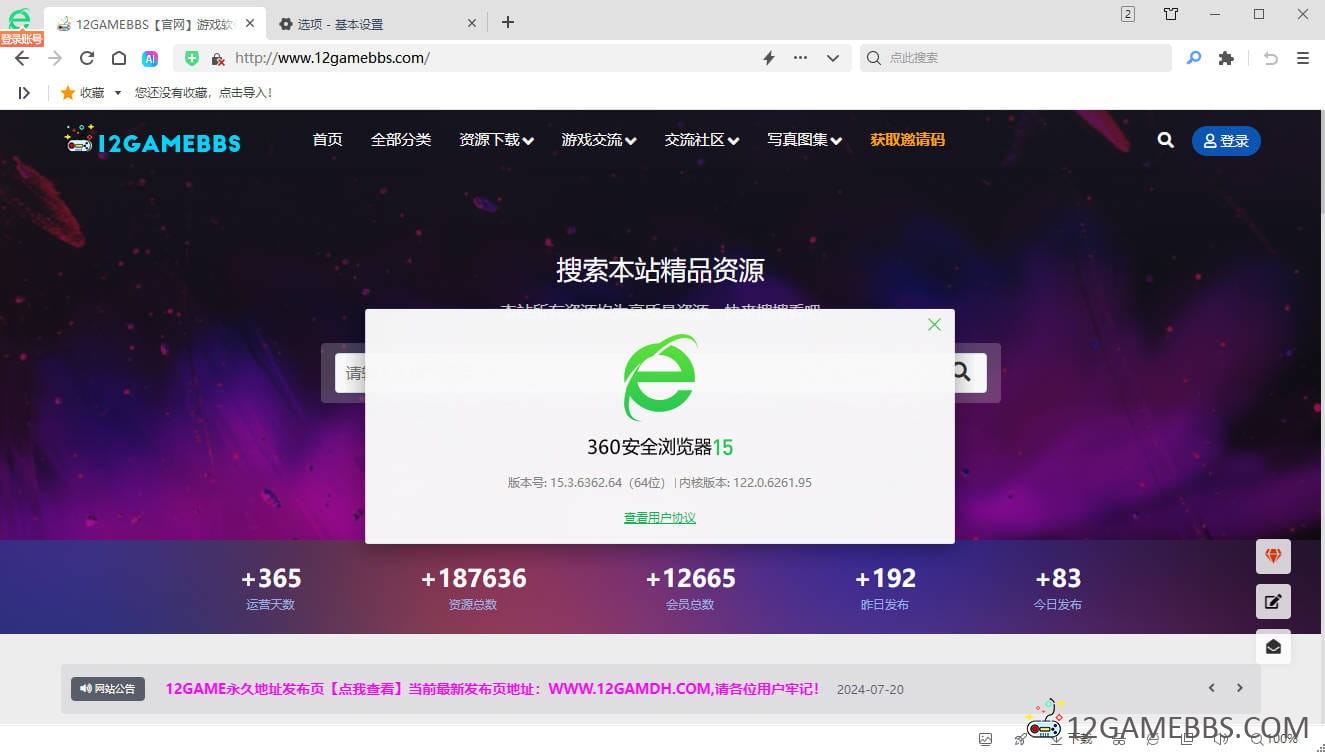Toggle the favorites sidebar panel icon

coord(24,92)
